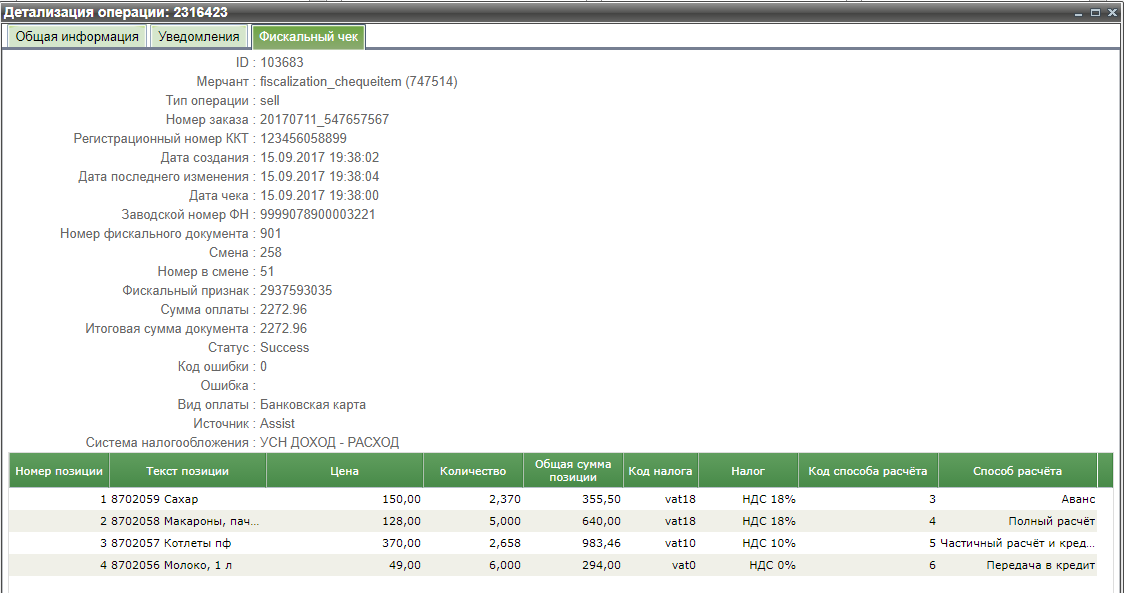Click the Код налога column header
The width and height of the screenshot is (1124, 593).
(660, 471)
